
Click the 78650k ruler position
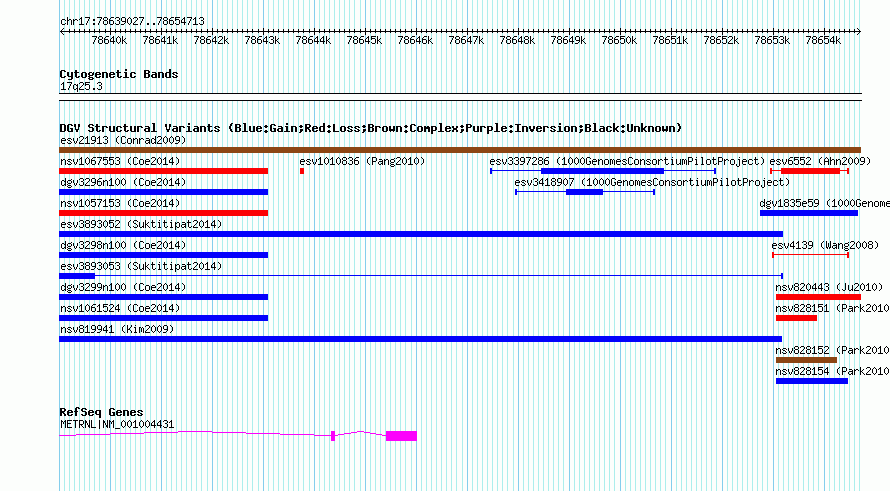pos(619,41)
